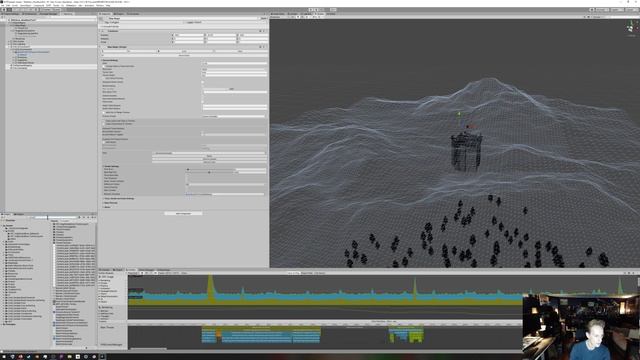
Task: Click the scene orientation gizmo in the Scene view
Action: [630, 28]
